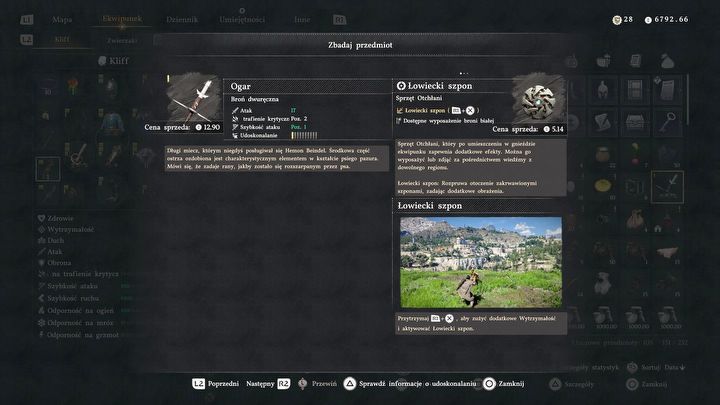Click the Łowiecki szpon circular gear icon
The height and width of the screenshot is (405, 720).
pyautogui.click(x=539, y=100)
